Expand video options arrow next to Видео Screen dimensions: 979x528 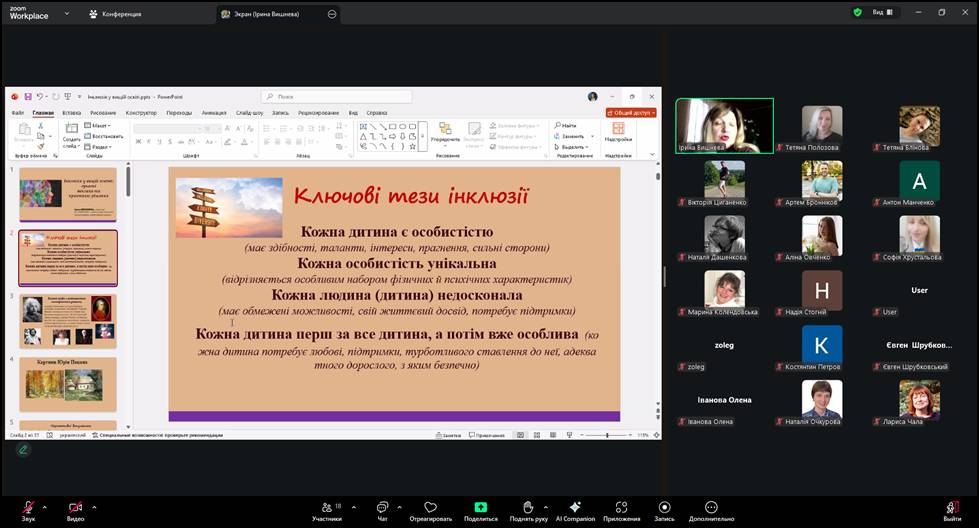tap(95, 506)
